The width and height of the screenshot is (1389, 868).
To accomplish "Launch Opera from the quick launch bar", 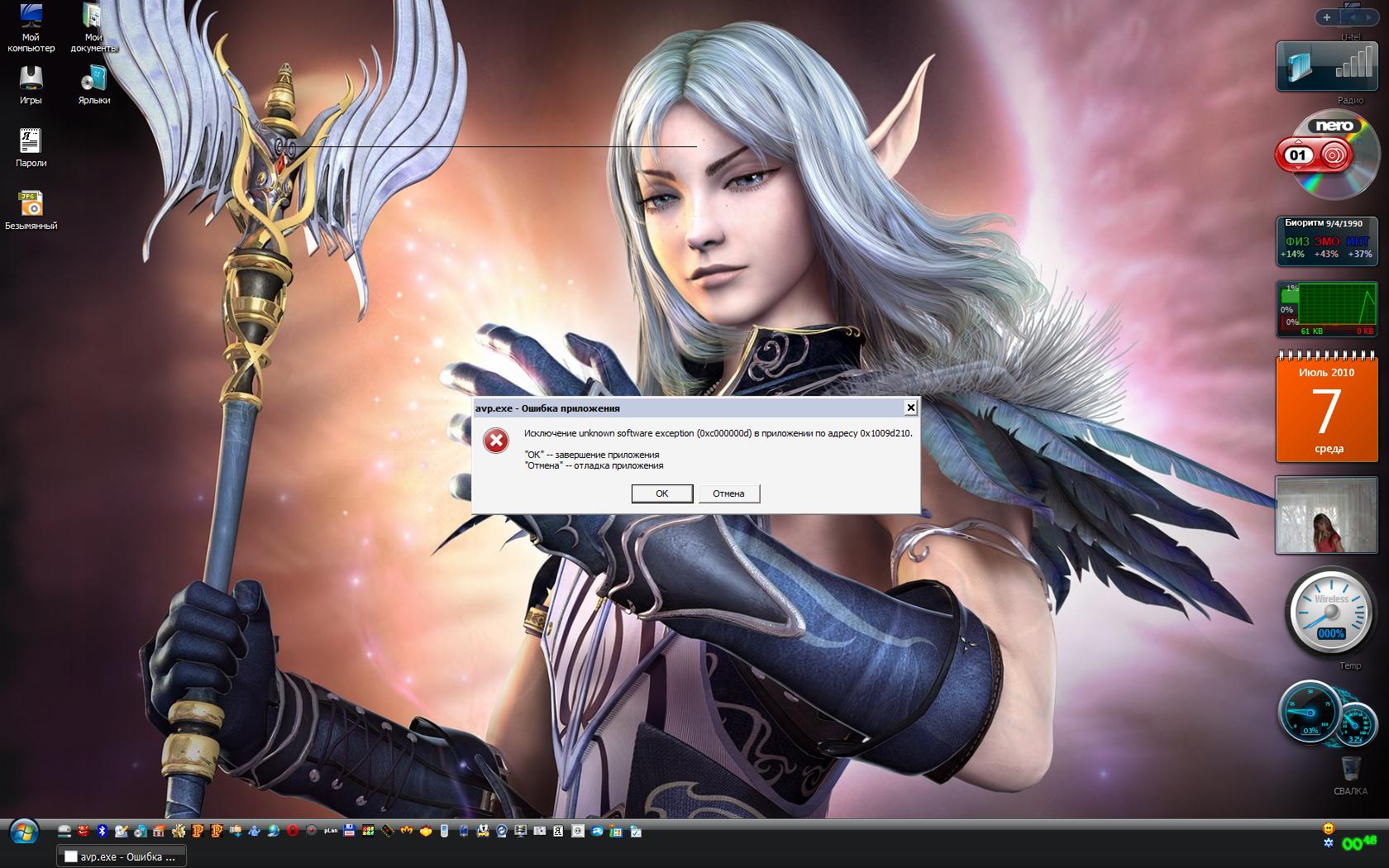I will point(293,831).
